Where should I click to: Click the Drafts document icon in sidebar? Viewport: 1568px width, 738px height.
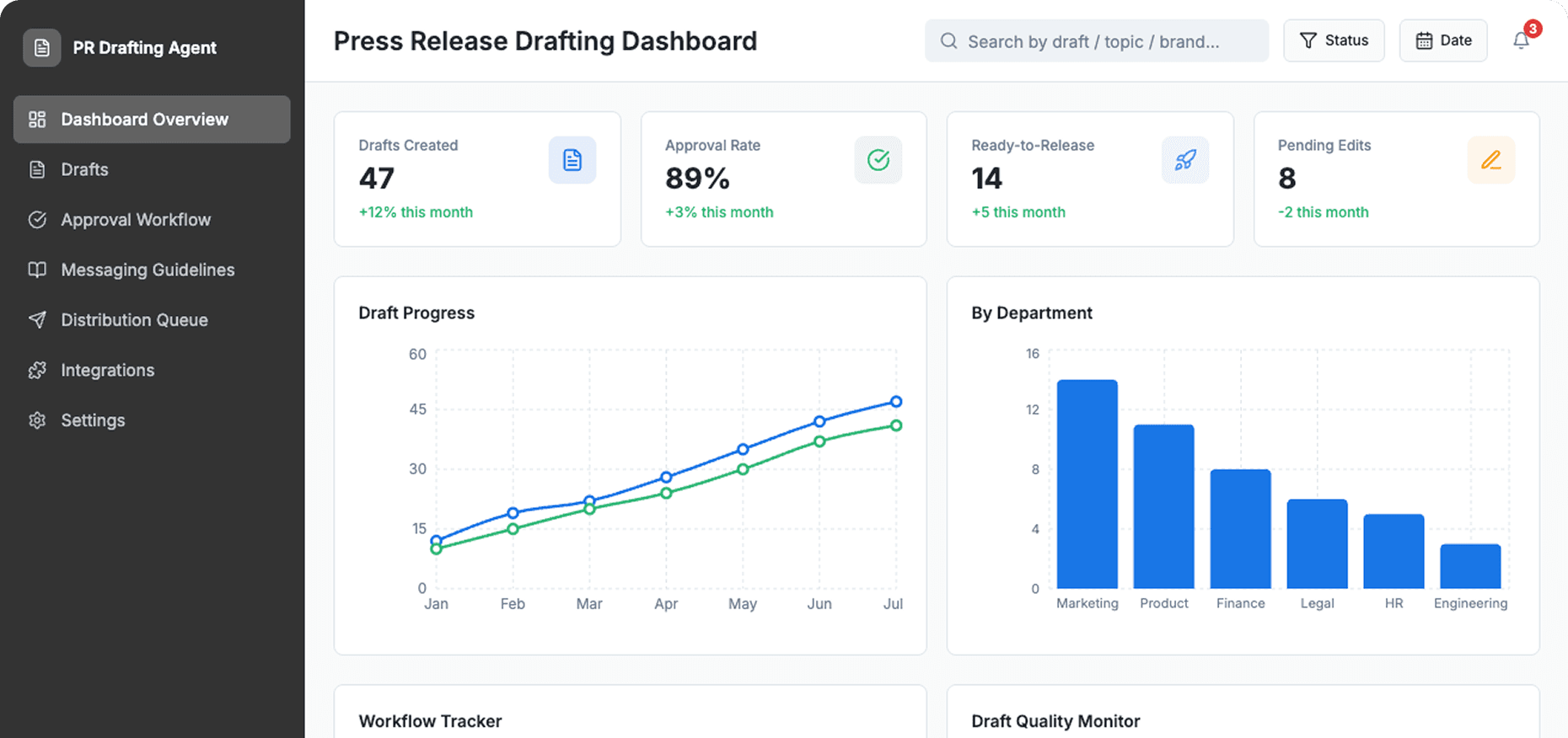pyautogui.click(x=37, y=169)
